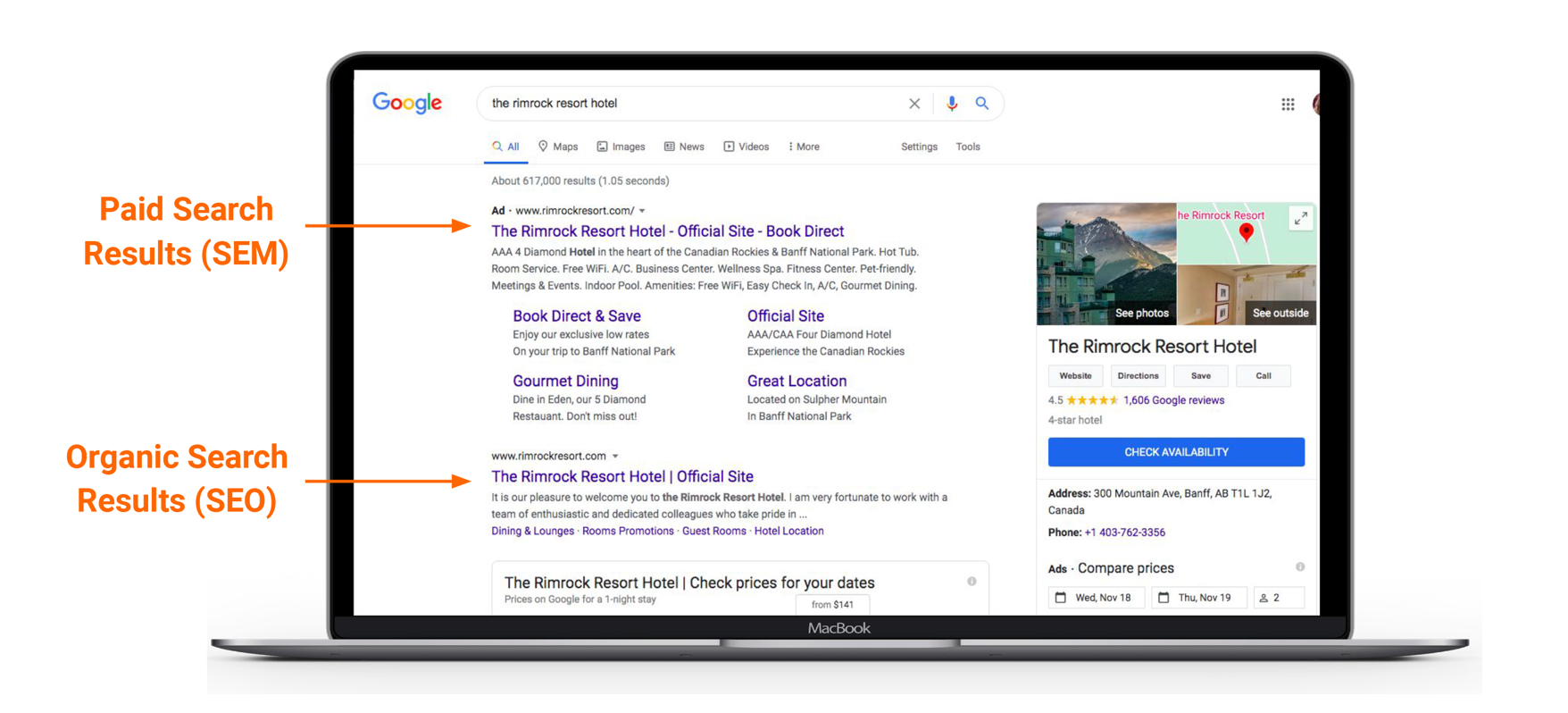Viewport: 1568px width, 713px height.
Task: Expand the hotel map with the arrows icon
Action: 1301,218
